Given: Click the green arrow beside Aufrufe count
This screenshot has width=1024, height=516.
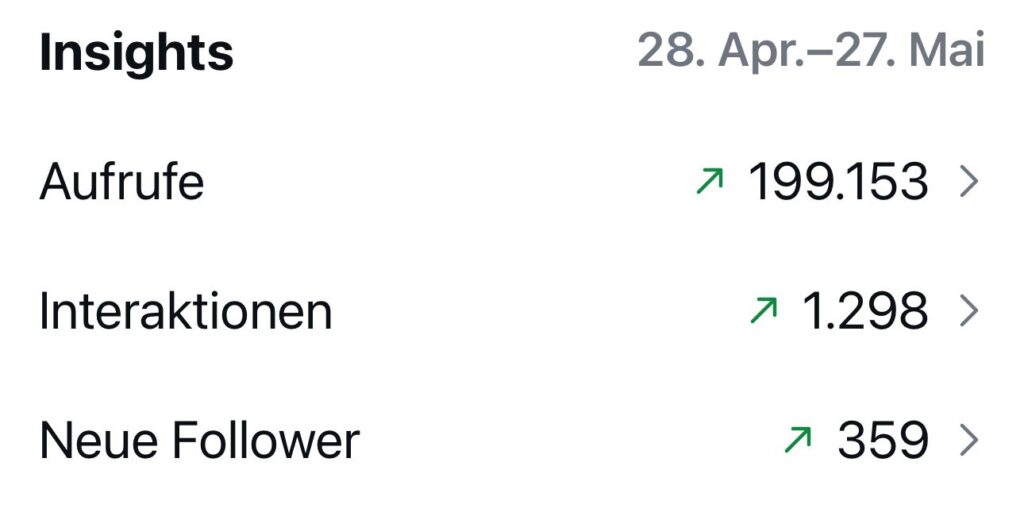Looking at the screenshot, I should pyautogui.click(x=710, y=181).
